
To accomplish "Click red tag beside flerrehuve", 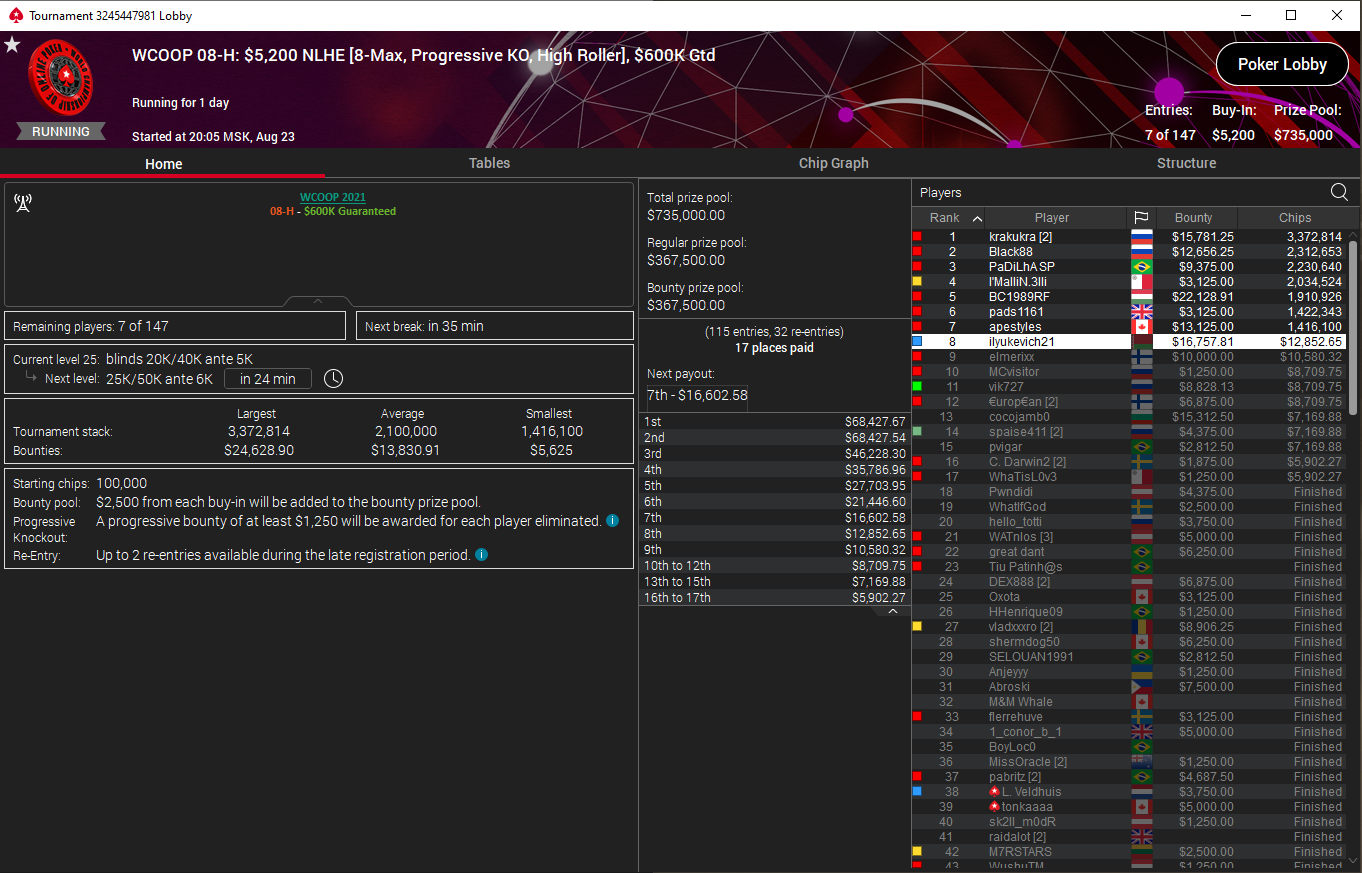I will click(917, 717).
